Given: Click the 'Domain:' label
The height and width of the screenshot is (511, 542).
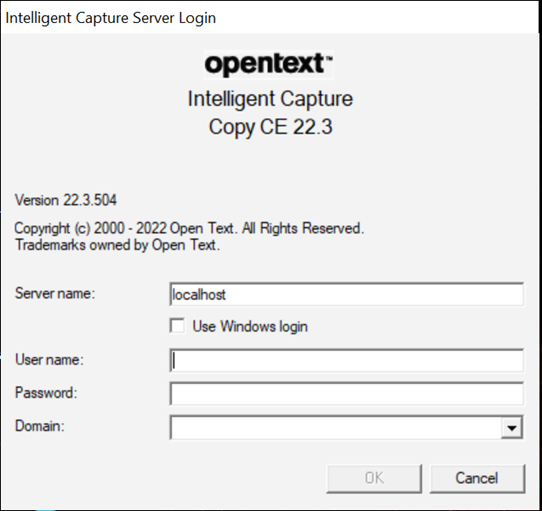Looking at the screenshot, I should [40, 426].
